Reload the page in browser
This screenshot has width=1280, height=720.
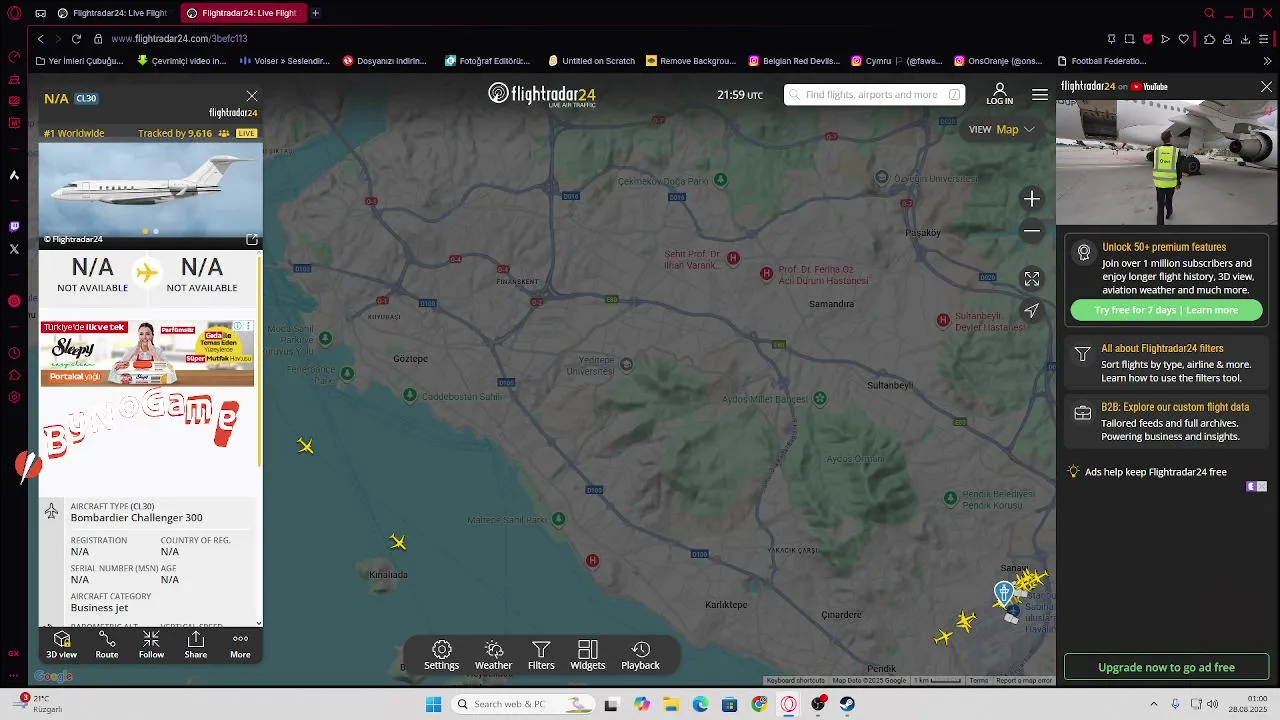click(x=76, y=38)
